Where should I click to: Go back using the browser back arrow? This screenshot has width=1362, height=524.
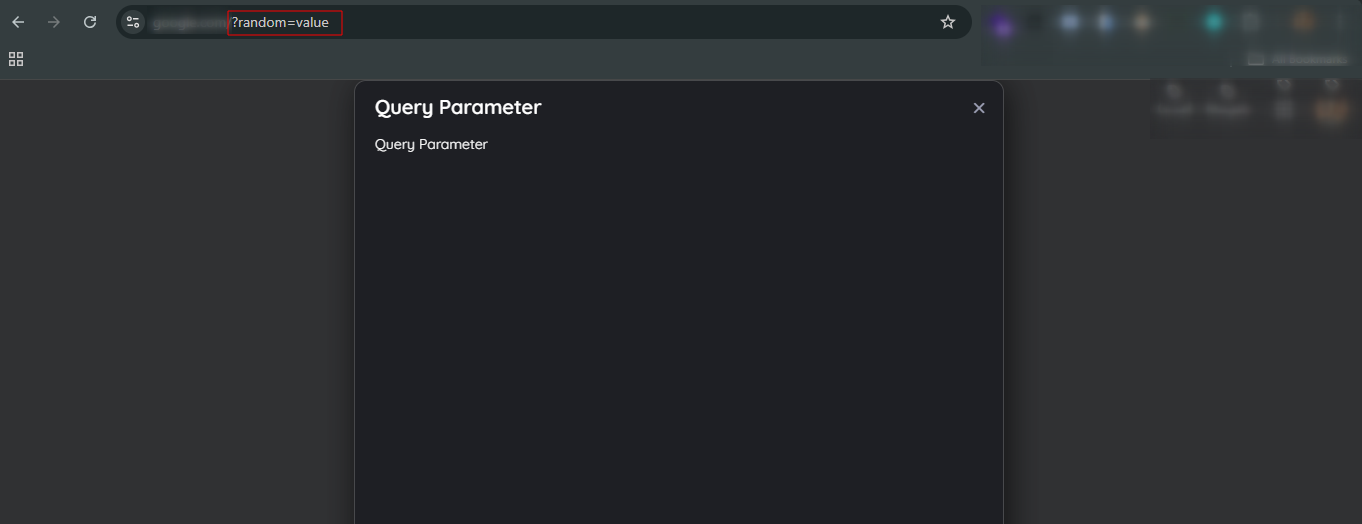[x=18, y=22]
